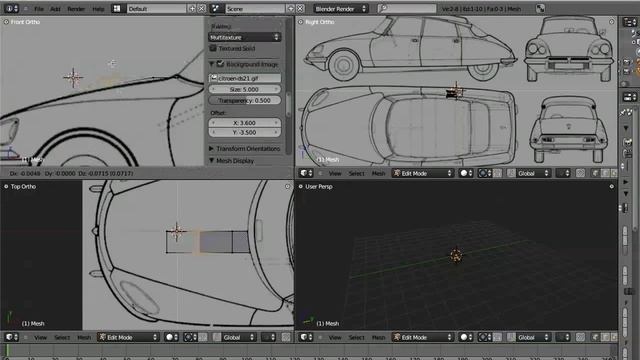
Task: Open the Blender Render engine dropdown
Action: click(x=340, y=9)
